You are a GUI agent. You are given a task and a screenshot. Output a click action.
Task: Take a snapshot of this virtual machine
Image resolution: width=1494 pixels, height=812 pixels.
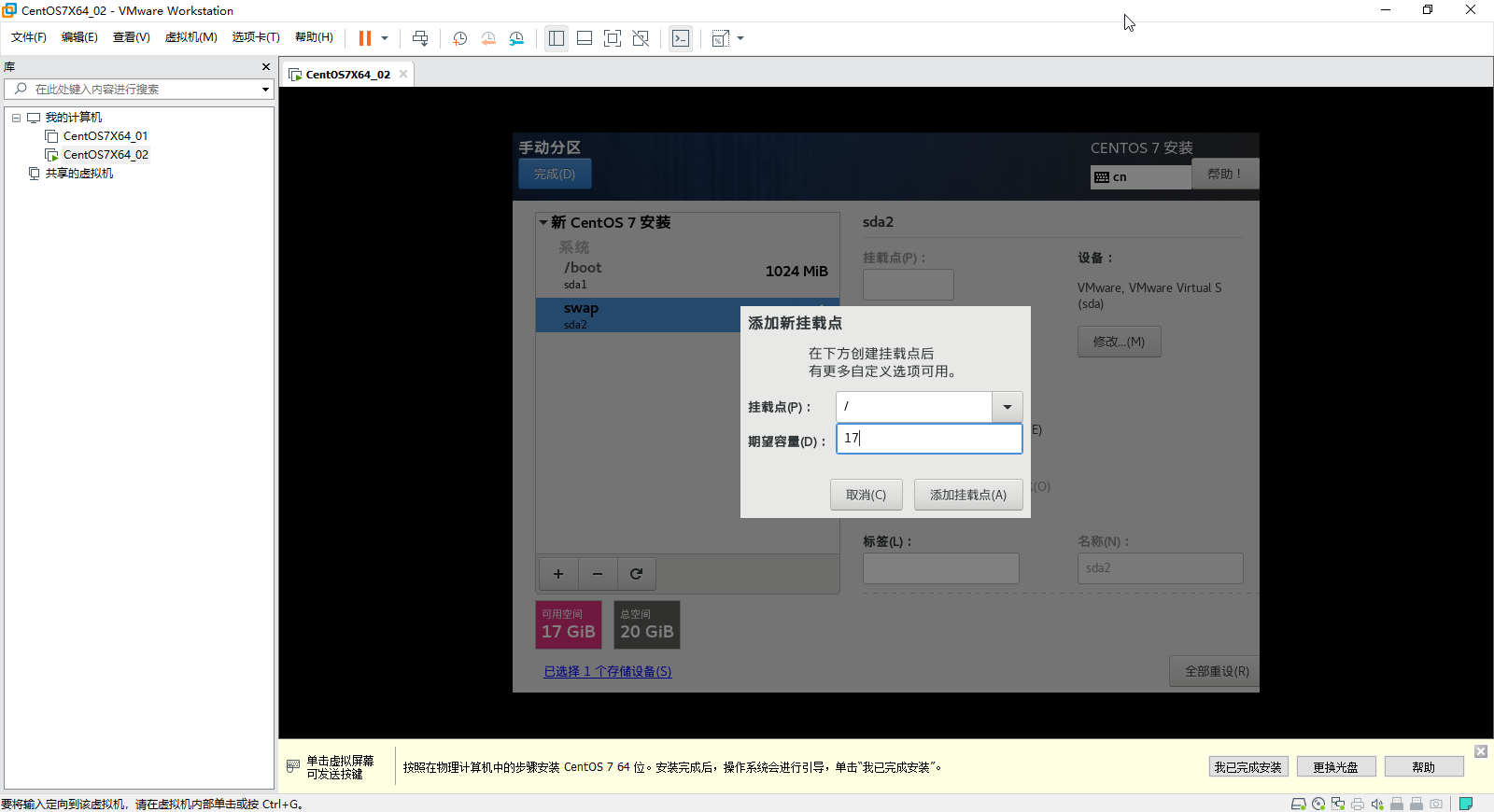click(459, 38)
